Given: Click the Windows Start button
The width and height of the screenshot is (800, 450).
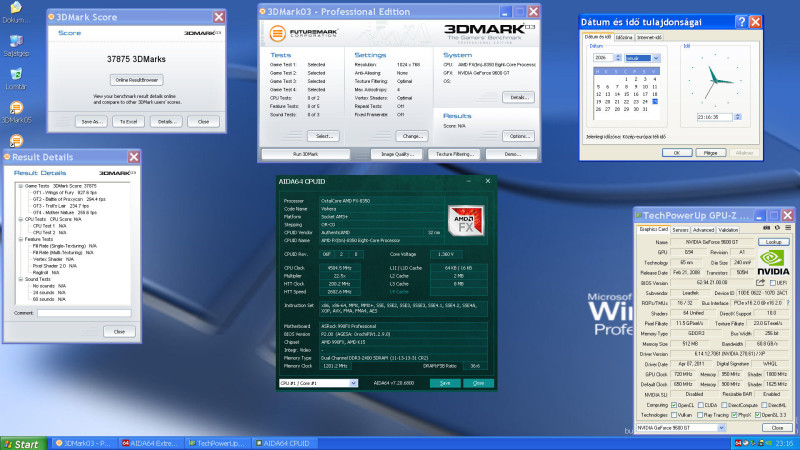Looking at the screenshot, I should click(x=24, y=444).
